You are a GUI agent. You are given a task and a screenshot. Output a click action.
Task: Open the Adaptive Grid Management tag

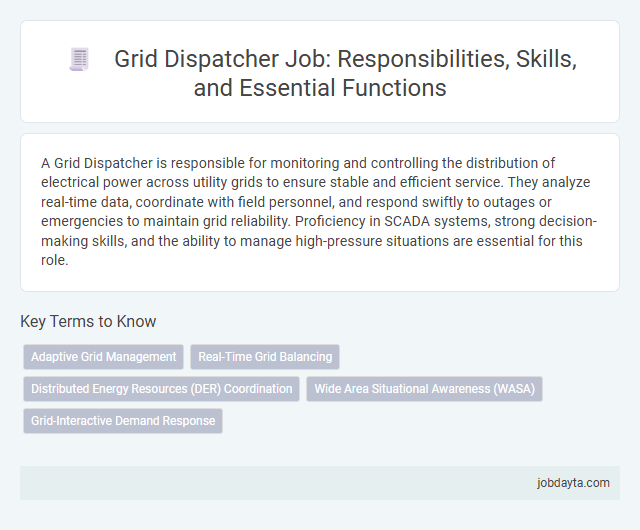[104, 357]
